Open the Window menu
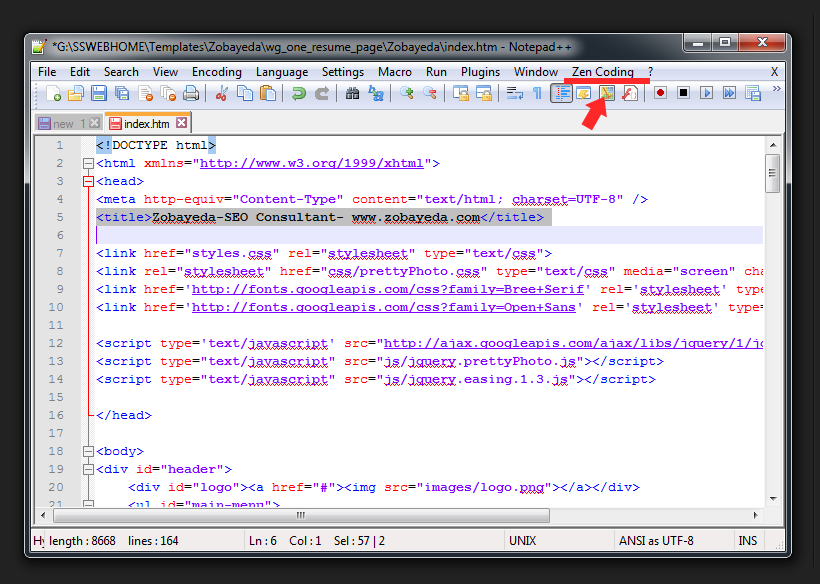The height and width of the screenshot is (584, 820). (536, 72)
